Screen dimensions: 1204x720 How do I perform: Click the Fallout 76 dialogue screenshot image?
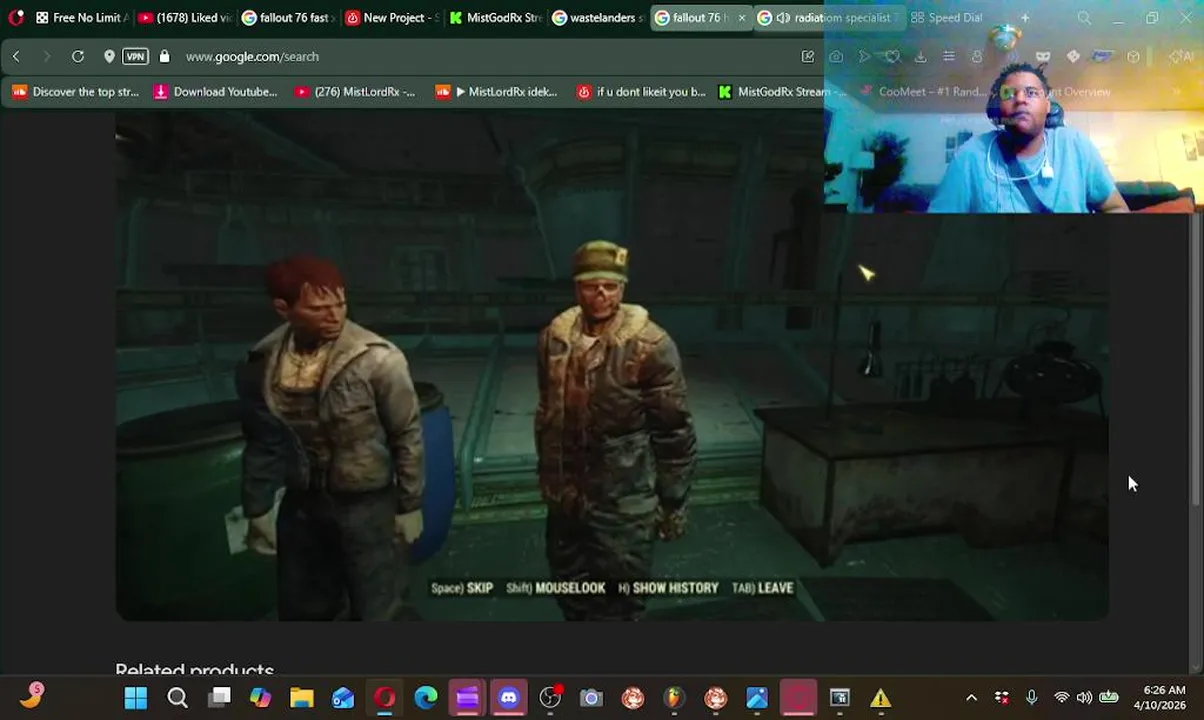pos(612,366)
